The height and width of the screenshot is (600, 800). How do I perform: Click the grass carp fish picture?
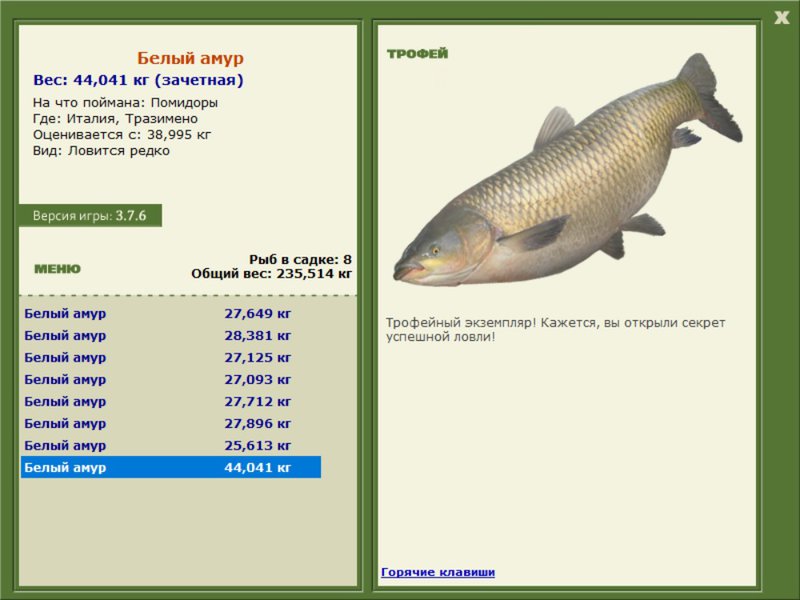(x=567, y=171)
